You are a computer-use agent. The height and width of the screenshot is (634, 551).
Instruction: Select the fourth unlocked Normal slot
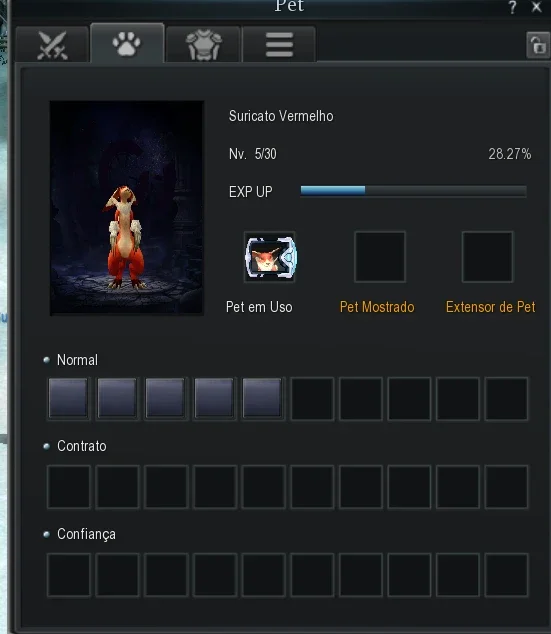point(214,399)
